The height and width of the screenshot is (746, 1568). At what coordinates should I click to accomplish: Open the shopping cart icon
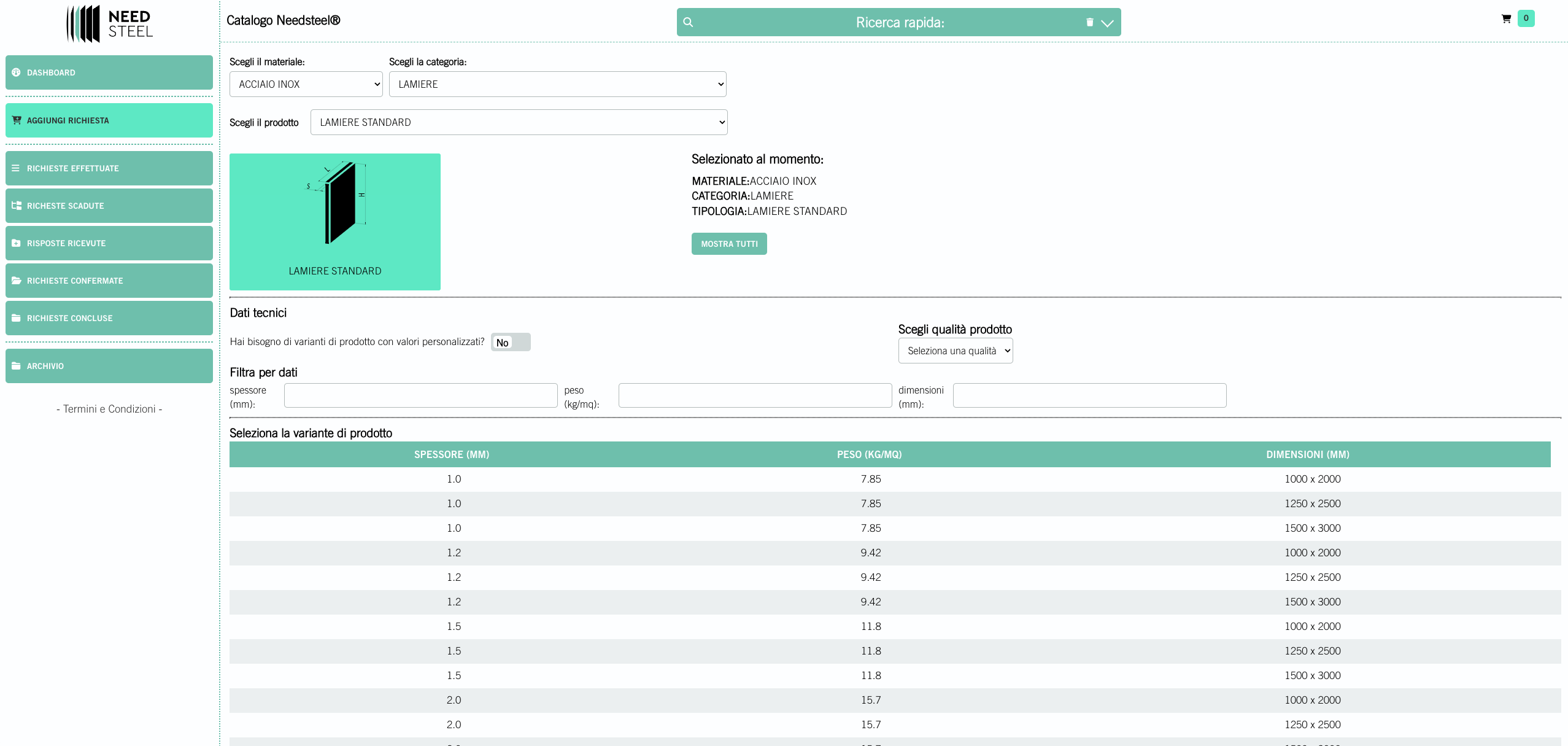pos(1506,18)
